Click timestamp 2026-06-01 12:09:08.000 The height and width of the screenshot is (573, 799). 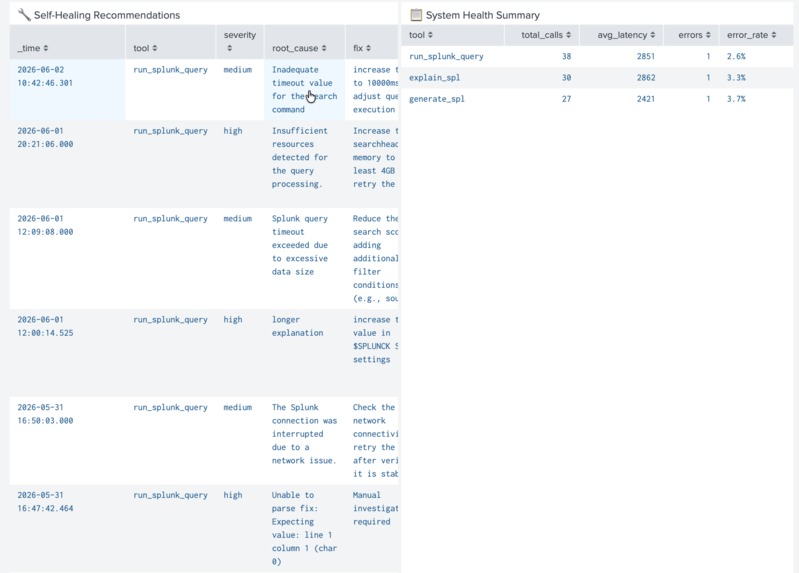coord(45,225)
